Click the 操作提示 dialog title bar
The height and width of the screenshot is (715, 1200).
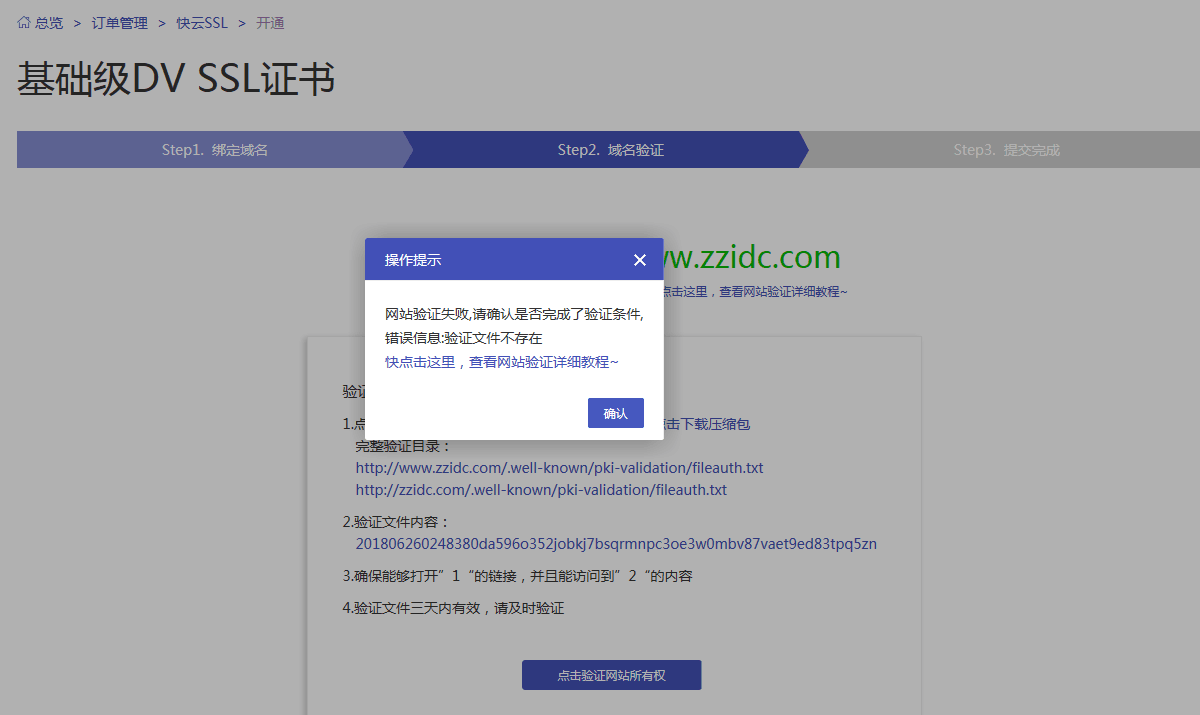pyautogui.click(x=500, y=260)
